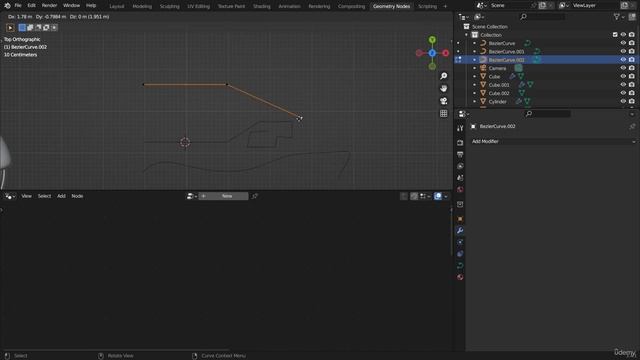Screen dimensions: 640x360
Task: Toggle exclude checkbox for Collection
Action: click(x=615, y=35)
